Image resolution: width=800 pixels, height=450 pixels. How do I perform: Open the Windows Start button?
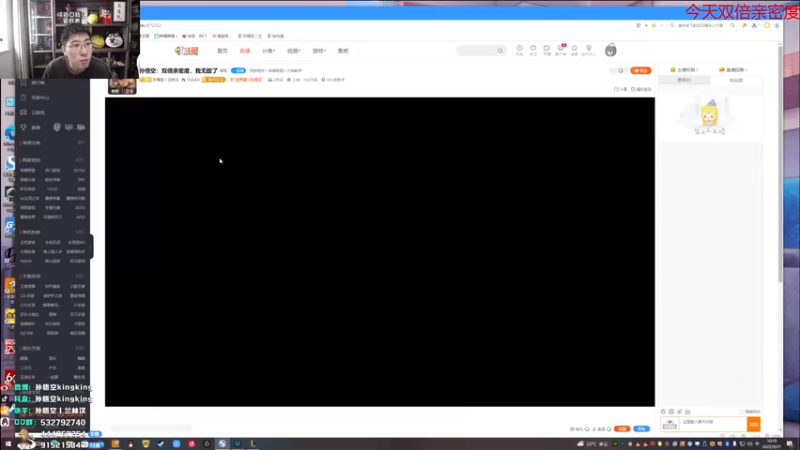pyautogui.click(x=8, y=444)
